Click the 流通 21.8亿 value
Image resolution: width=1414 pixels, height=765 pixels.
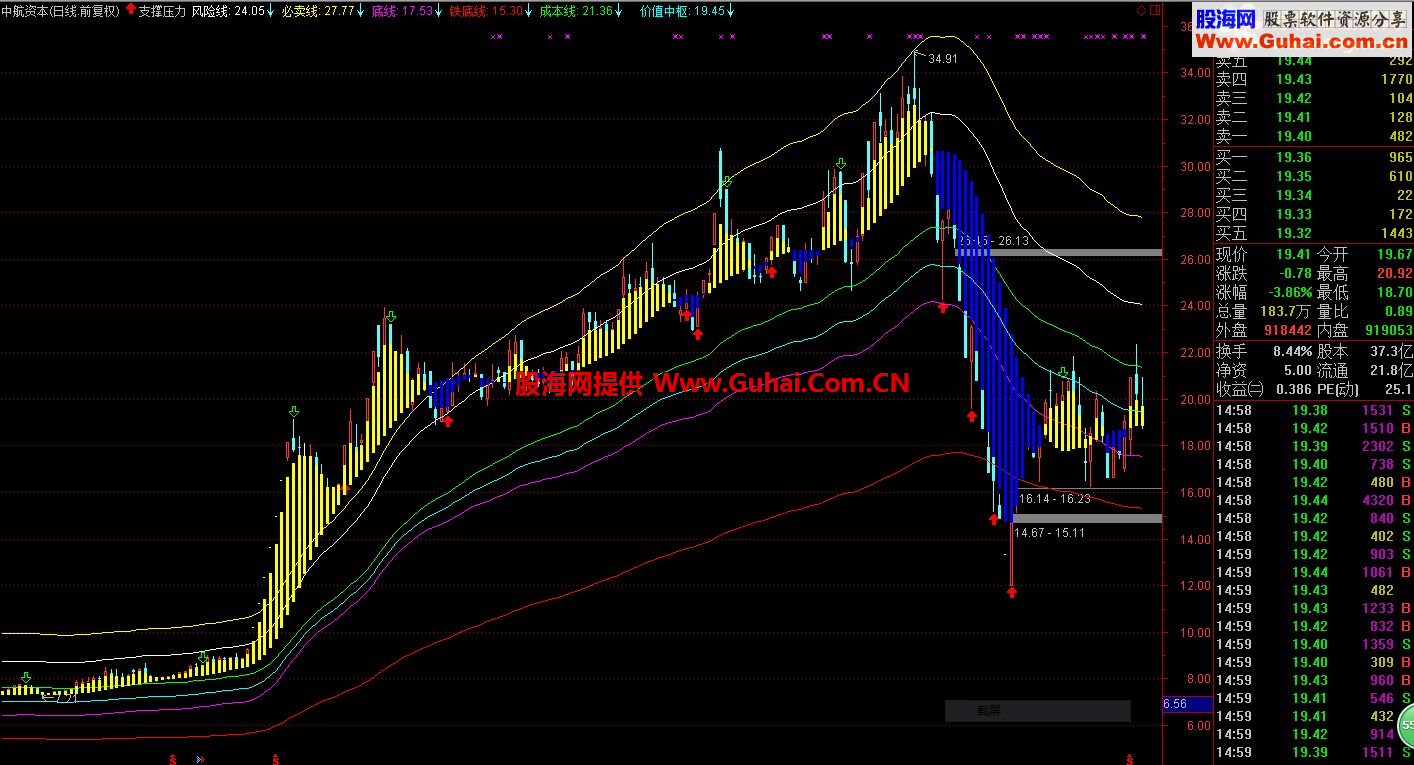click(x=1391, y=370)
